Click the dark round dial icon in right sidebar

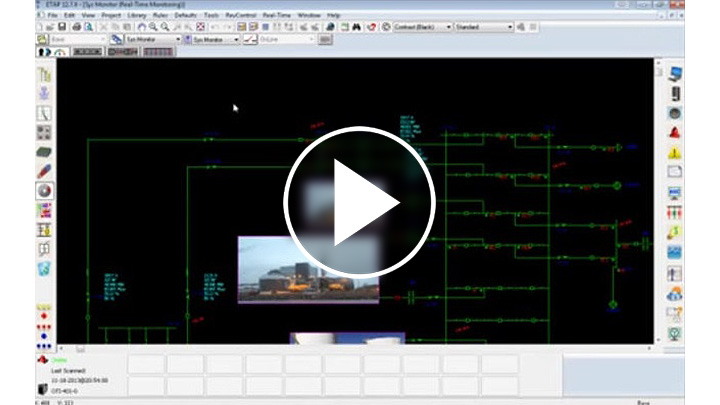tap(675, 113)
